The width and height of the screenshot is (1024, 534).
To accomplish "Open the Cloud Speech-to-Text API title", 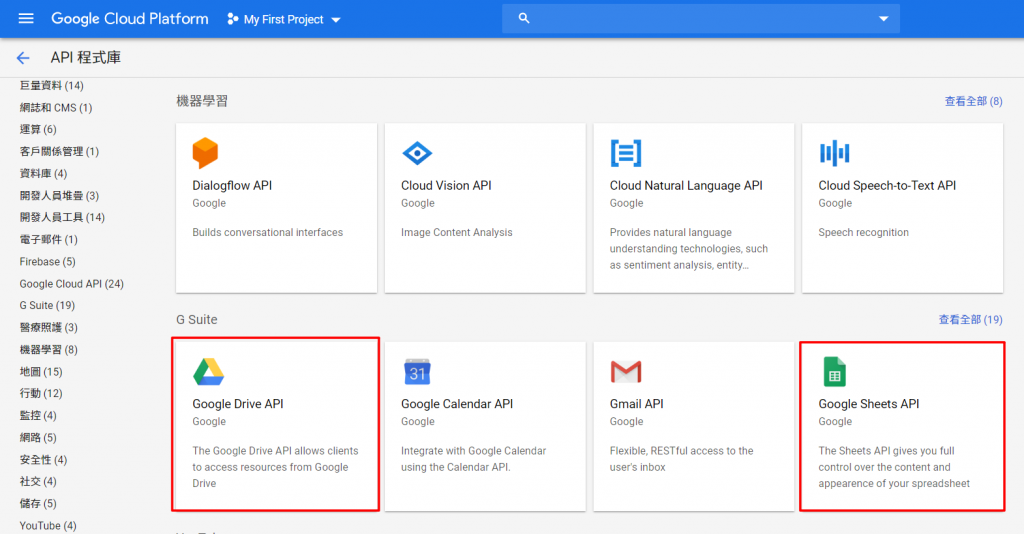I will click(x=887, y=185).
